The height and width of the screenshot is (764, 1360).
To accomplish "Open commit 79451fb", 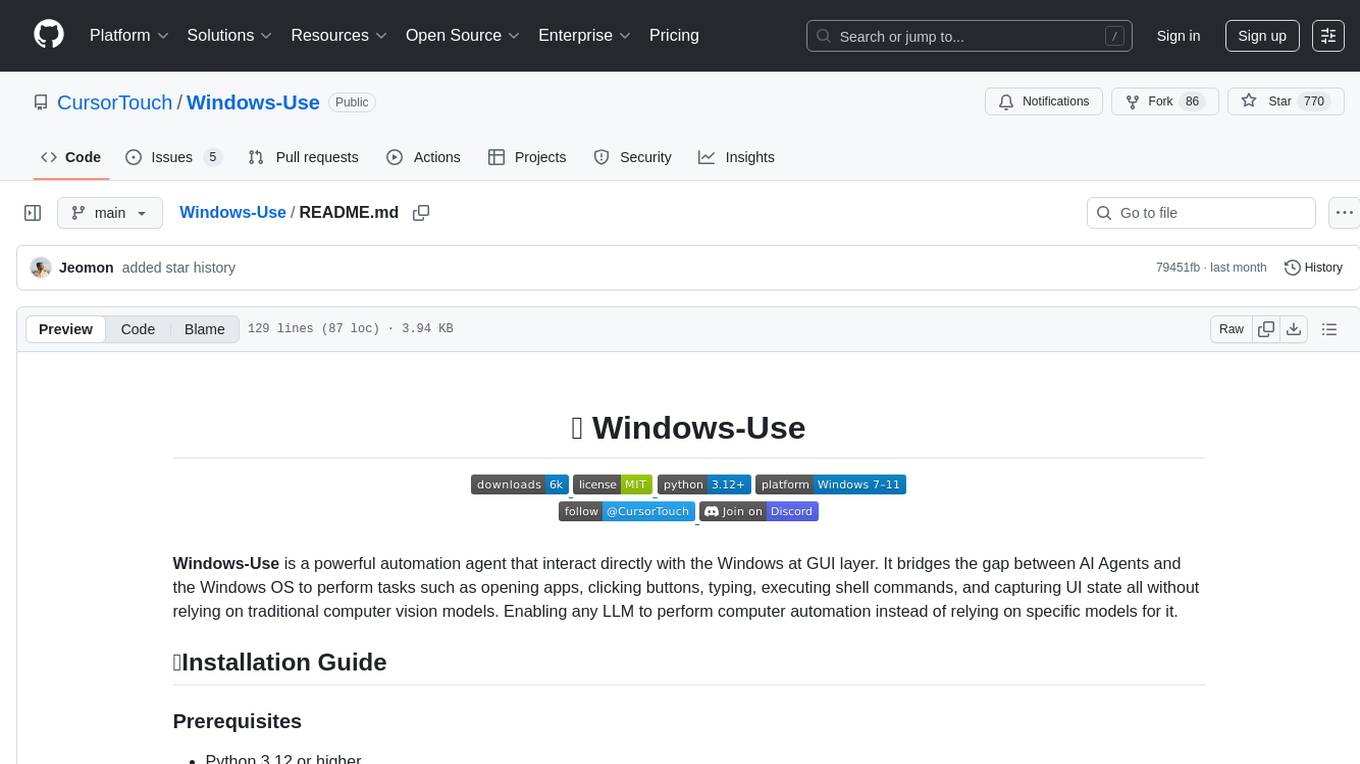I will coord(1177,268).
